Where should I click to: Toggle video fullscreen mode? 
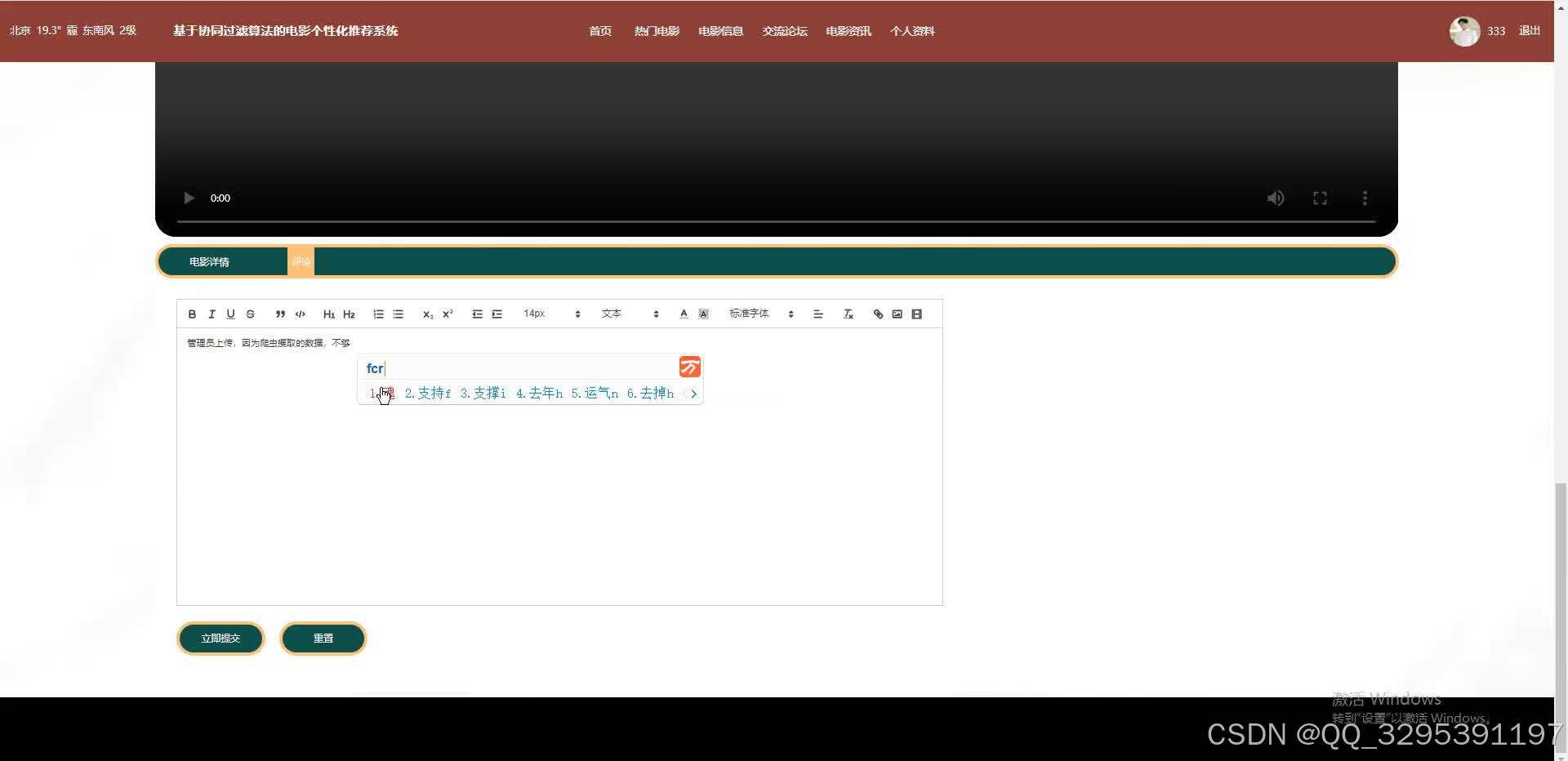click(1320, 198)
